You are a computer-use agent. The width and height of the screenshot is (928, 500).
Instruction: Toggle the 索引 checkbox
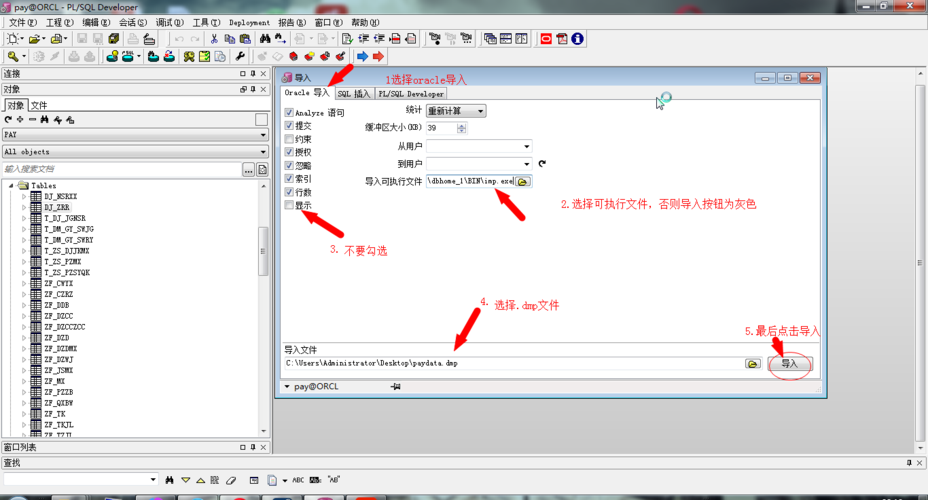coord(289,179)
